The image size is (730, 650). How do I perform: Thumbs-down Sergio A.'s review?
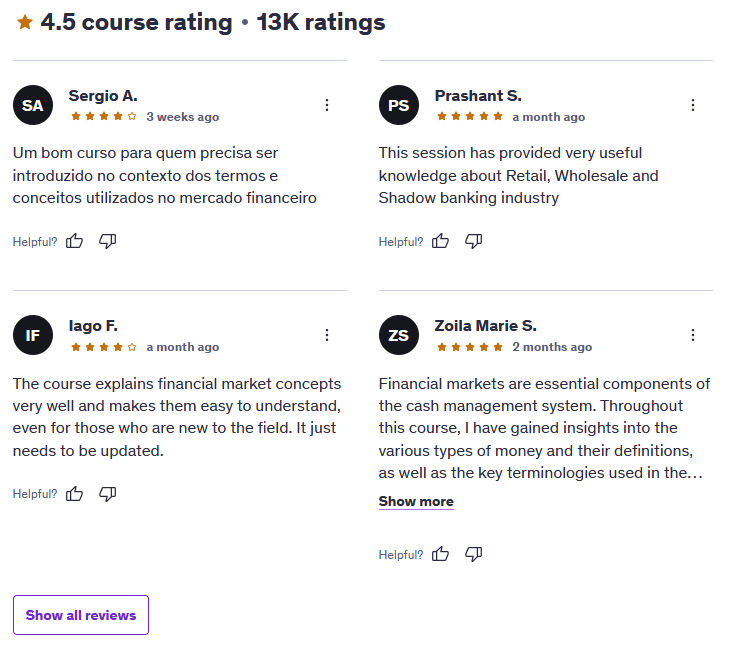click(108, 241)
